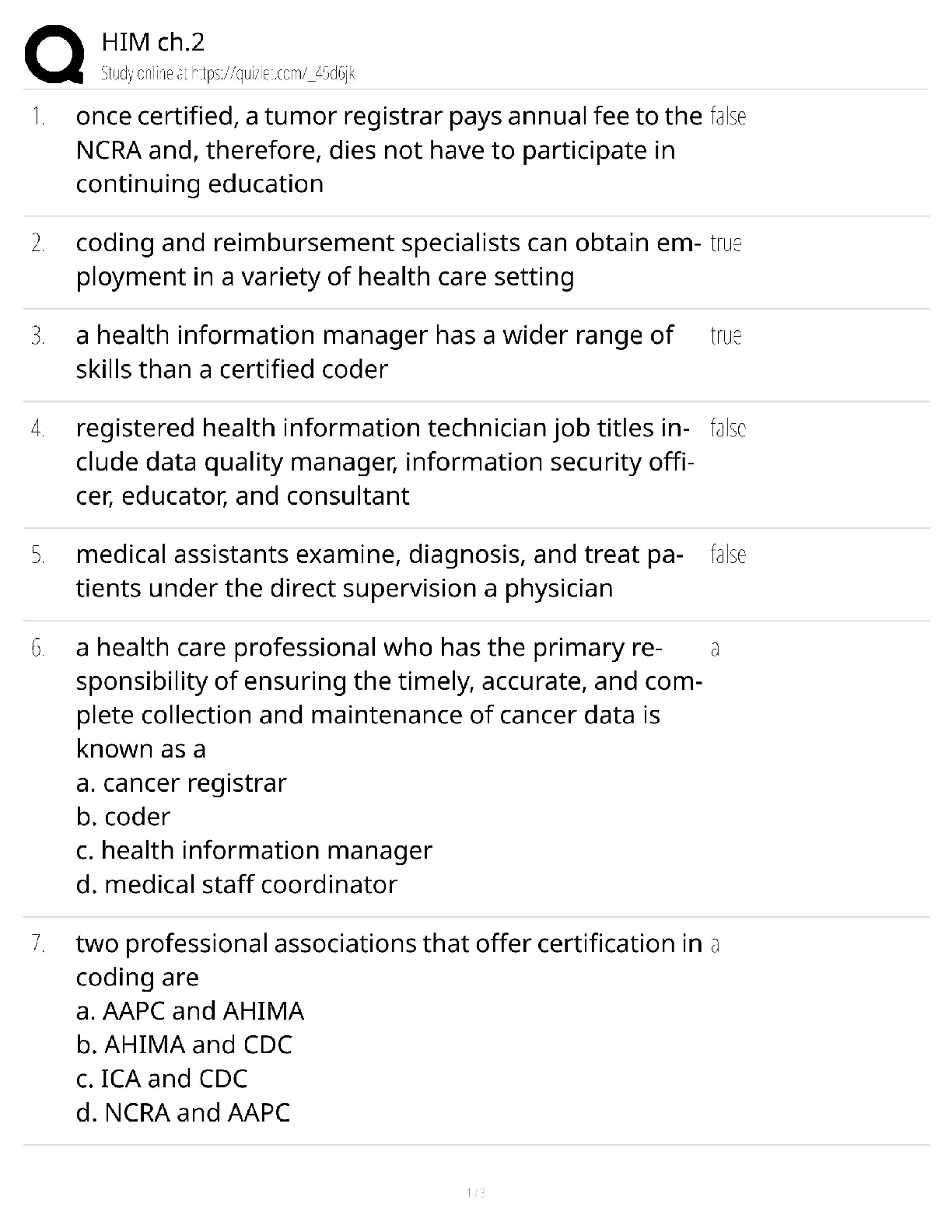Click the 'false' answer for question 4
This screenshot has height=1232, width=952.
(x=728, y=429)
